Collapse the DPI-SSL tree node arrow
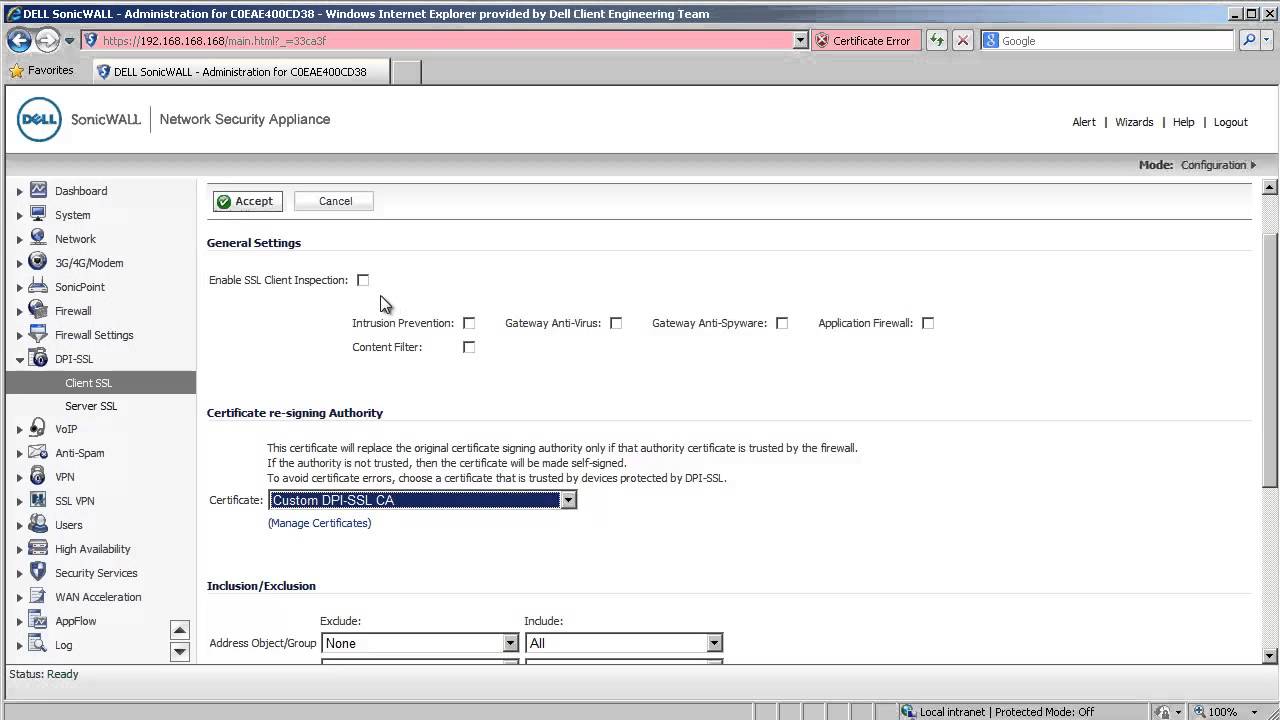Viewport: 1280px width, 720px height. click(x=19, y=359)
